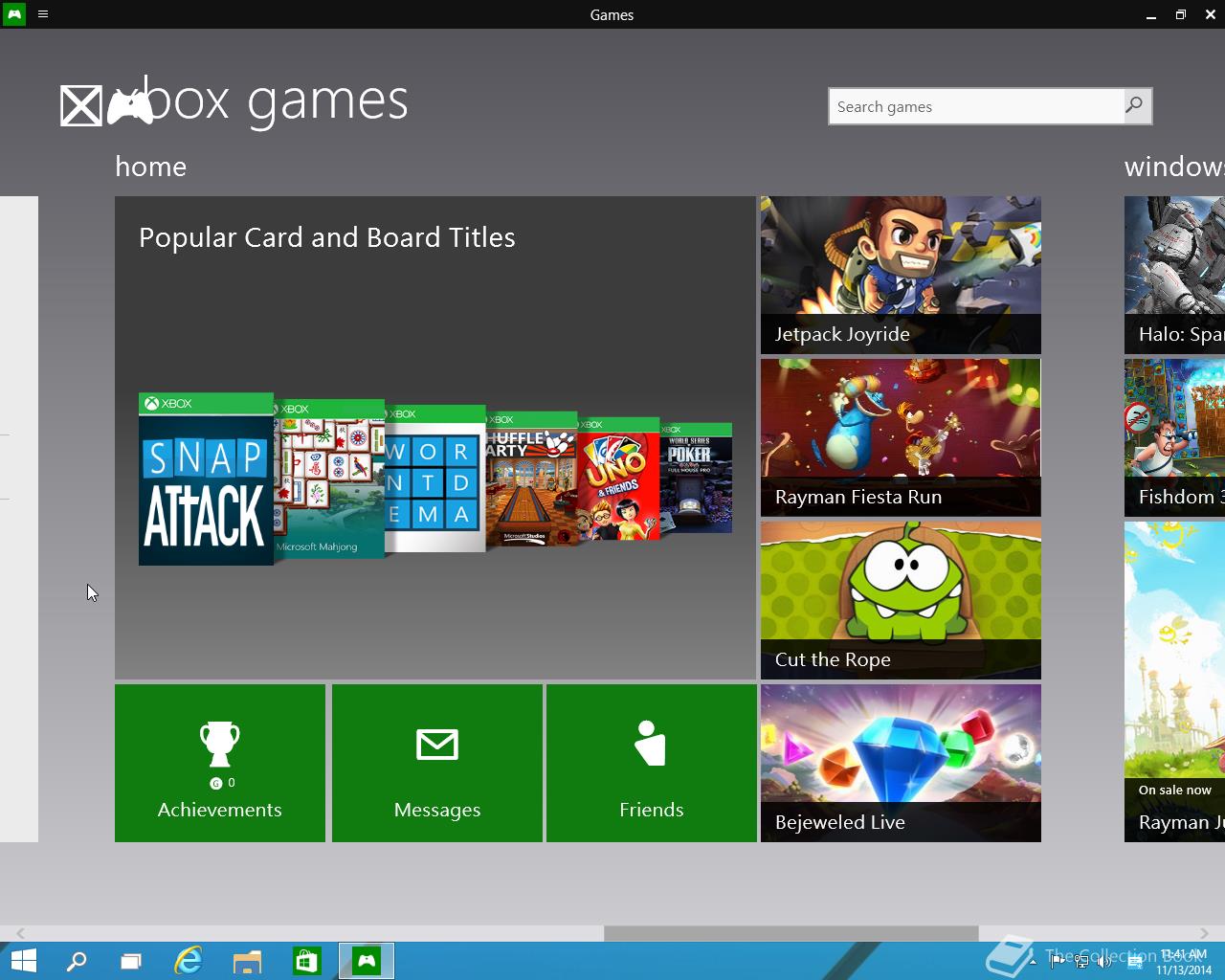Viewport: 1225px width, 980px height.
Task: Open taskbar Search magnifier
Action: click(76, 961)
